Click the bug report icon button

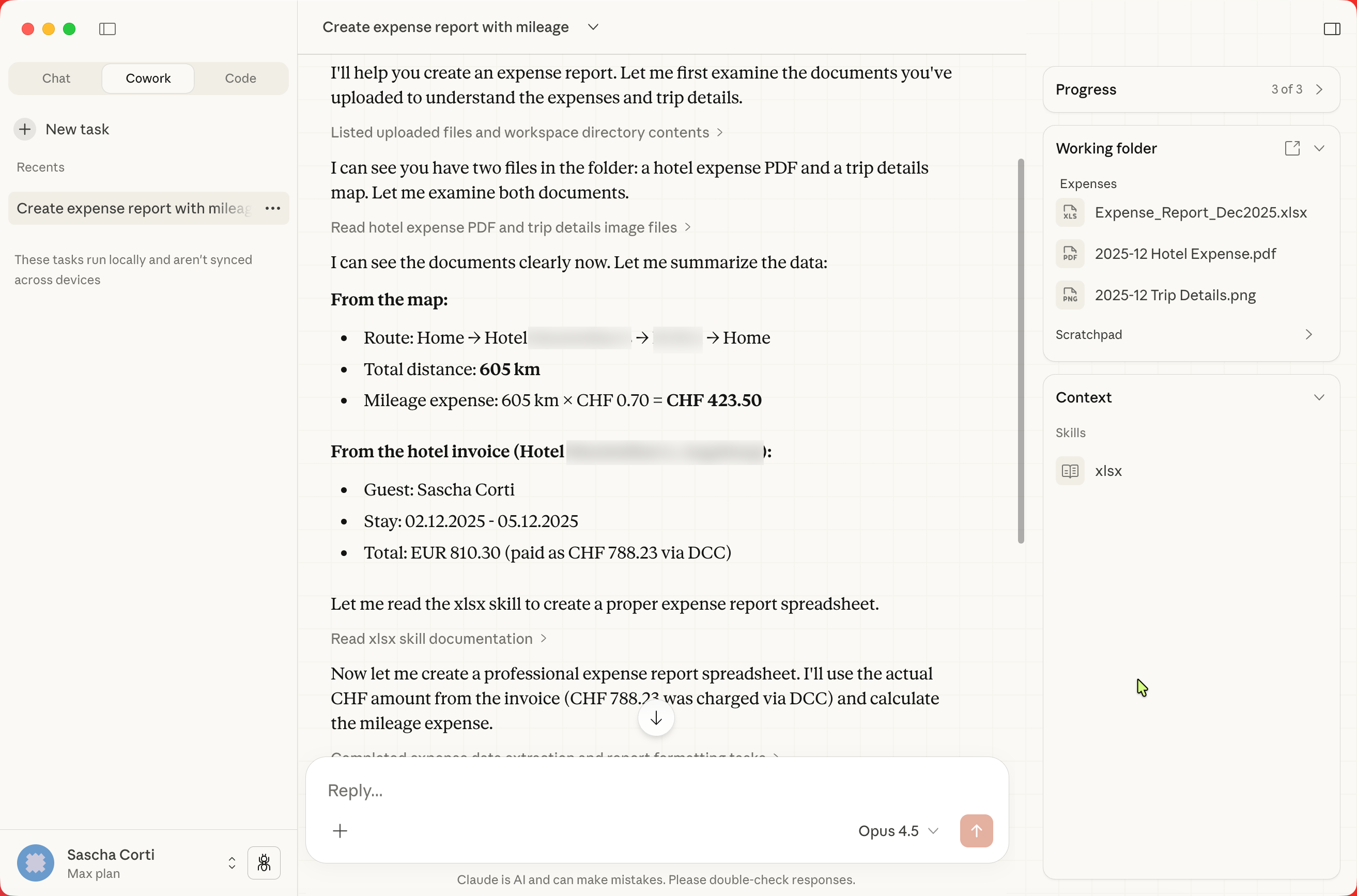[264, 862]
